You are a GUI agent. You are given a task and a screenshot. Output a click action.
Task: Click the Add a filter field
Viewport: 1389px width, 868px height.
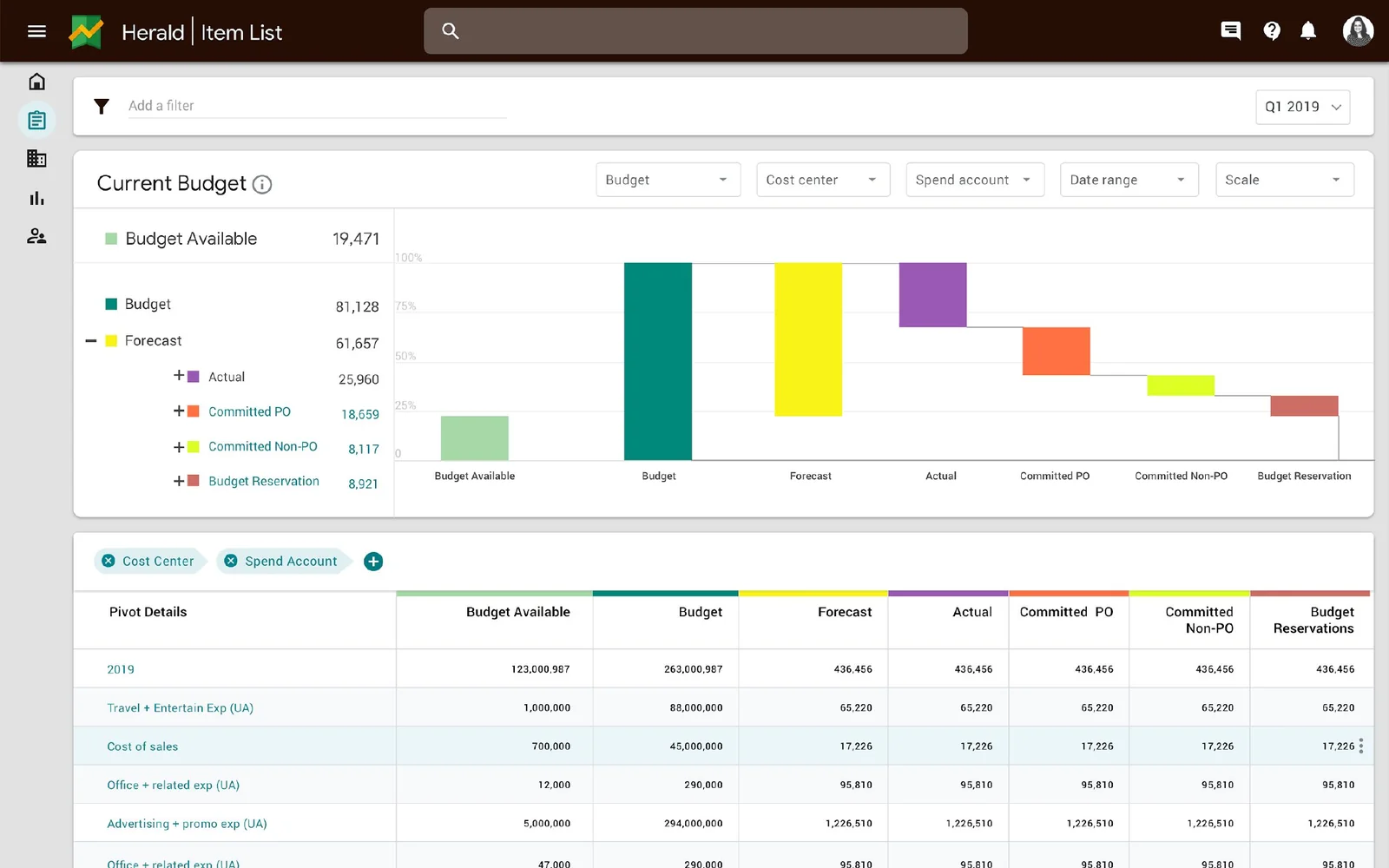point(317,106)
